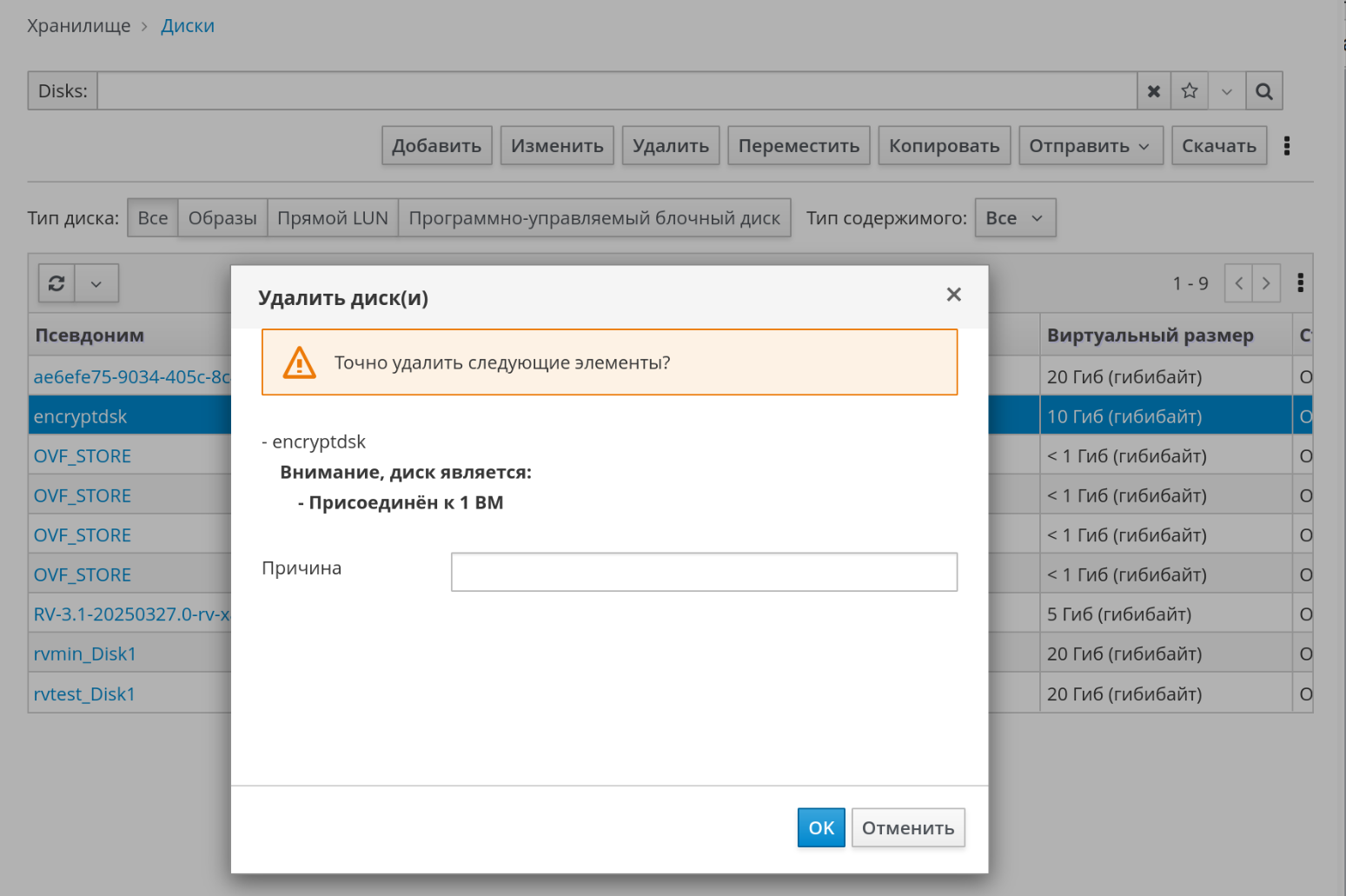The width and height of the screenshot is (1346, 896).
Task: Open the table options kebab menu by pager
Action: click(1300, 283)
